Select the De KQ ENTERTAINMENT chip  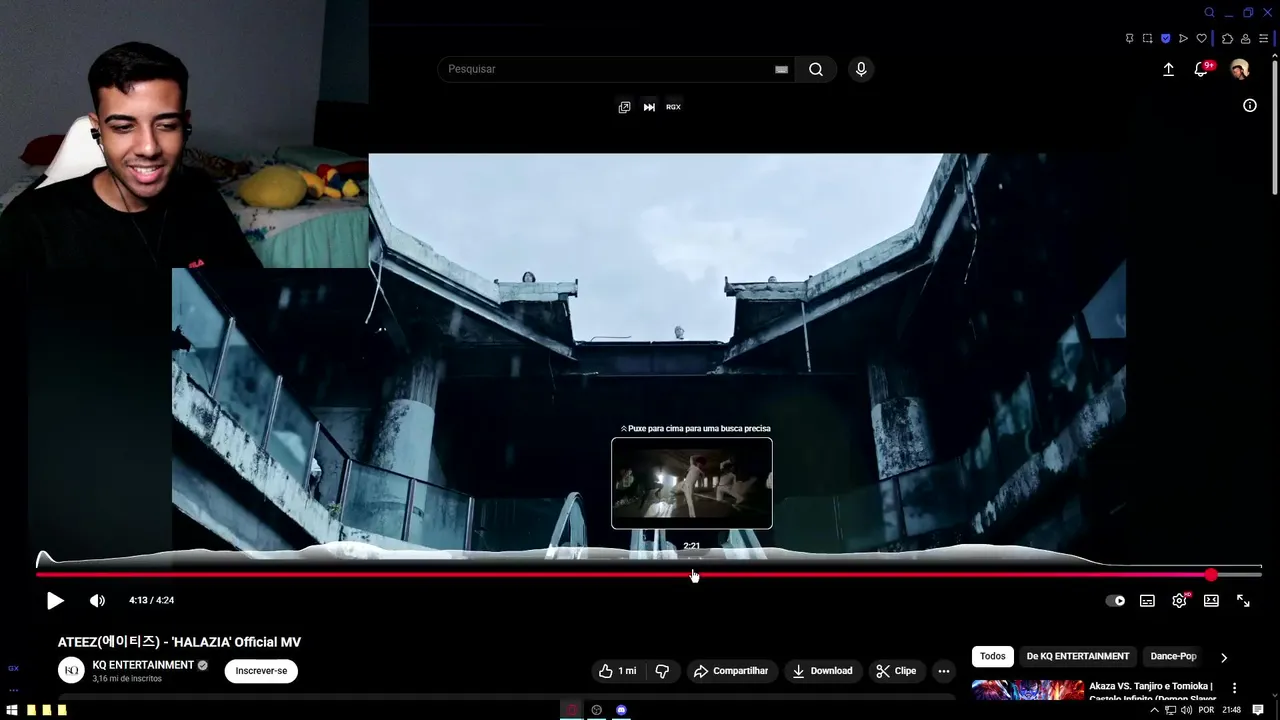pyautogui.click(x=1078, y=656)
